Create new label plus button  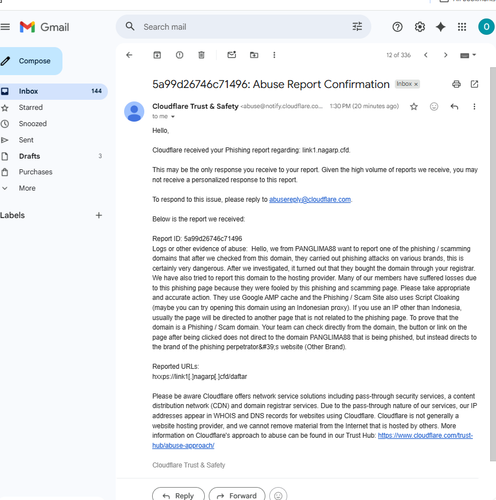click(x=99, y=215)
